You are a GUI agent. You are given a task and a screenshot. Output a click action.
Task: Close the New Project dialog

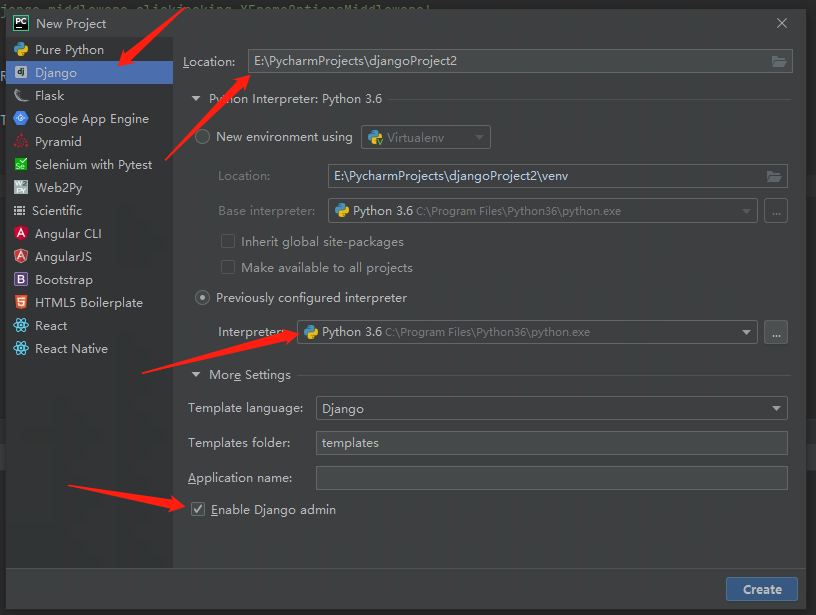coord(782,23)
